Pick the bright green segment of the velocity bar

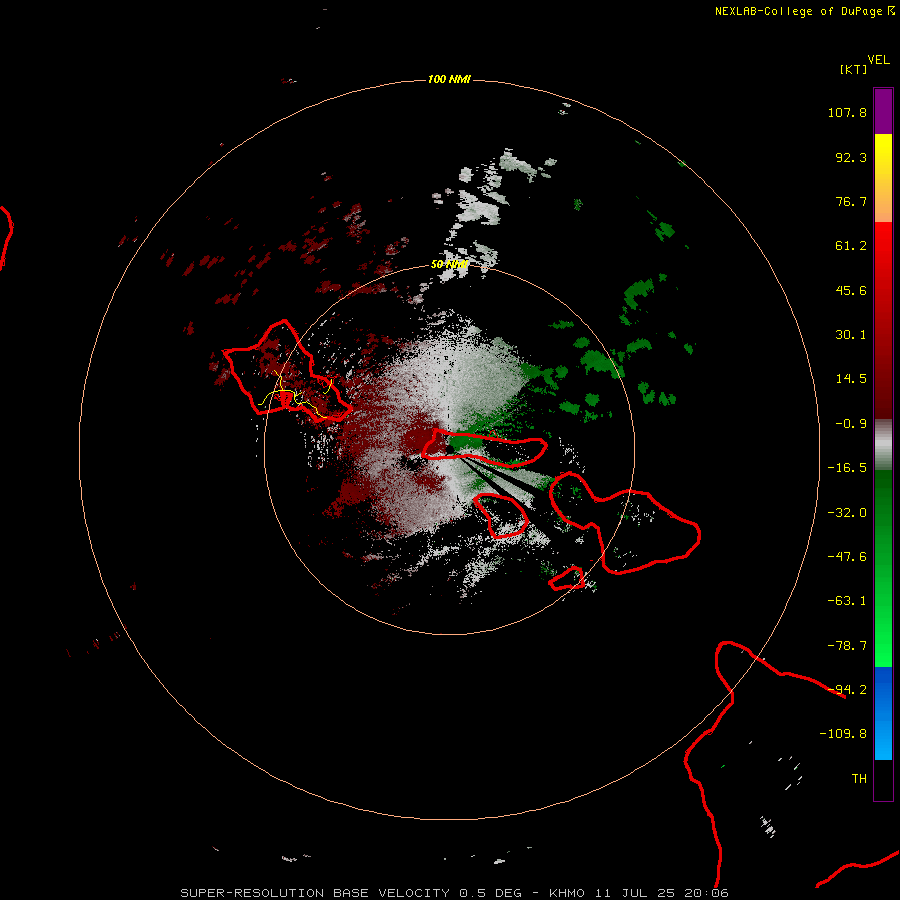point(883,620)
